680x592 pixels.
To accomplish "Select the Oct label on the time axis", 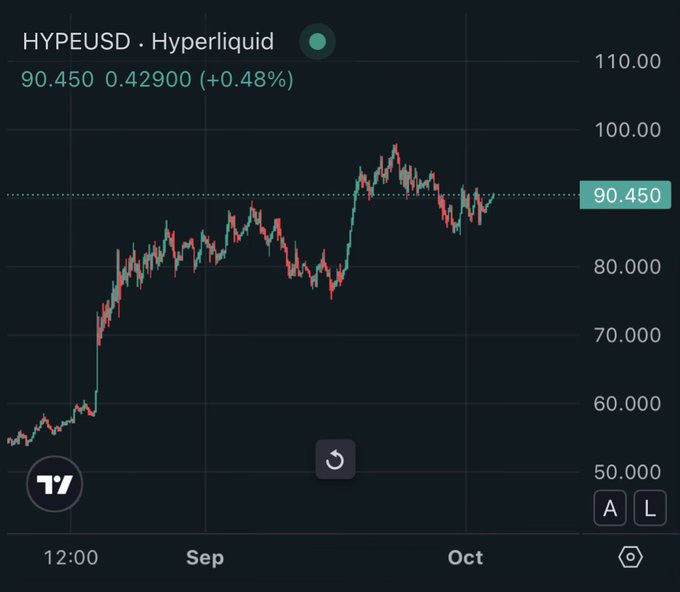I will (x=465, y=557).
